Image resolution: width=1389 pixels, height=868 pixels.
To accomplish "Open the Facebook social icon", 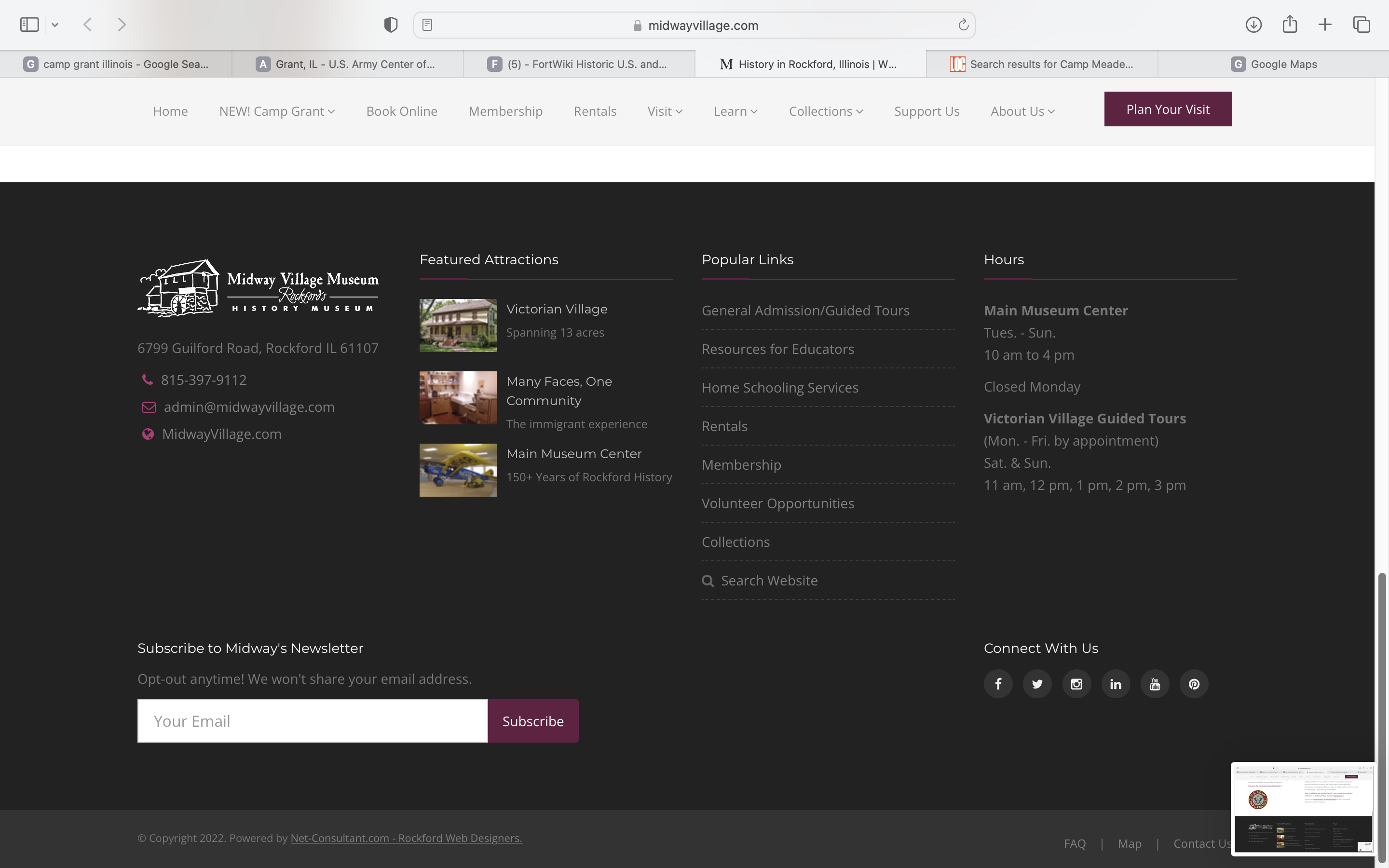I will (998, 684).
